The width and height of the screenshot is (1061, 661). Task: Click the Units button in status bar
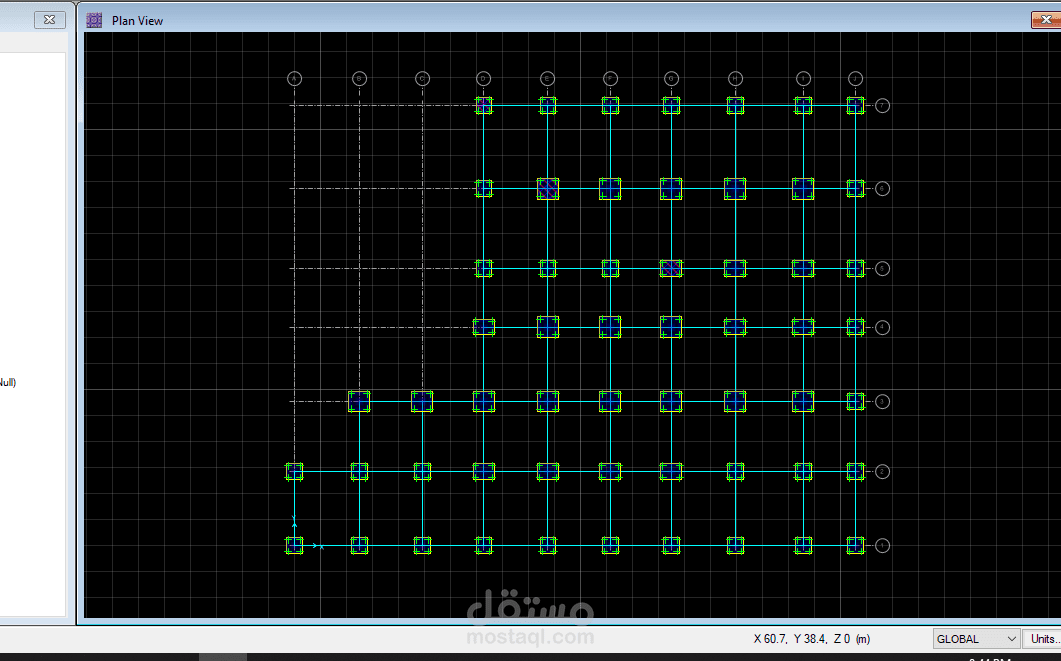tap(1042, 639)
